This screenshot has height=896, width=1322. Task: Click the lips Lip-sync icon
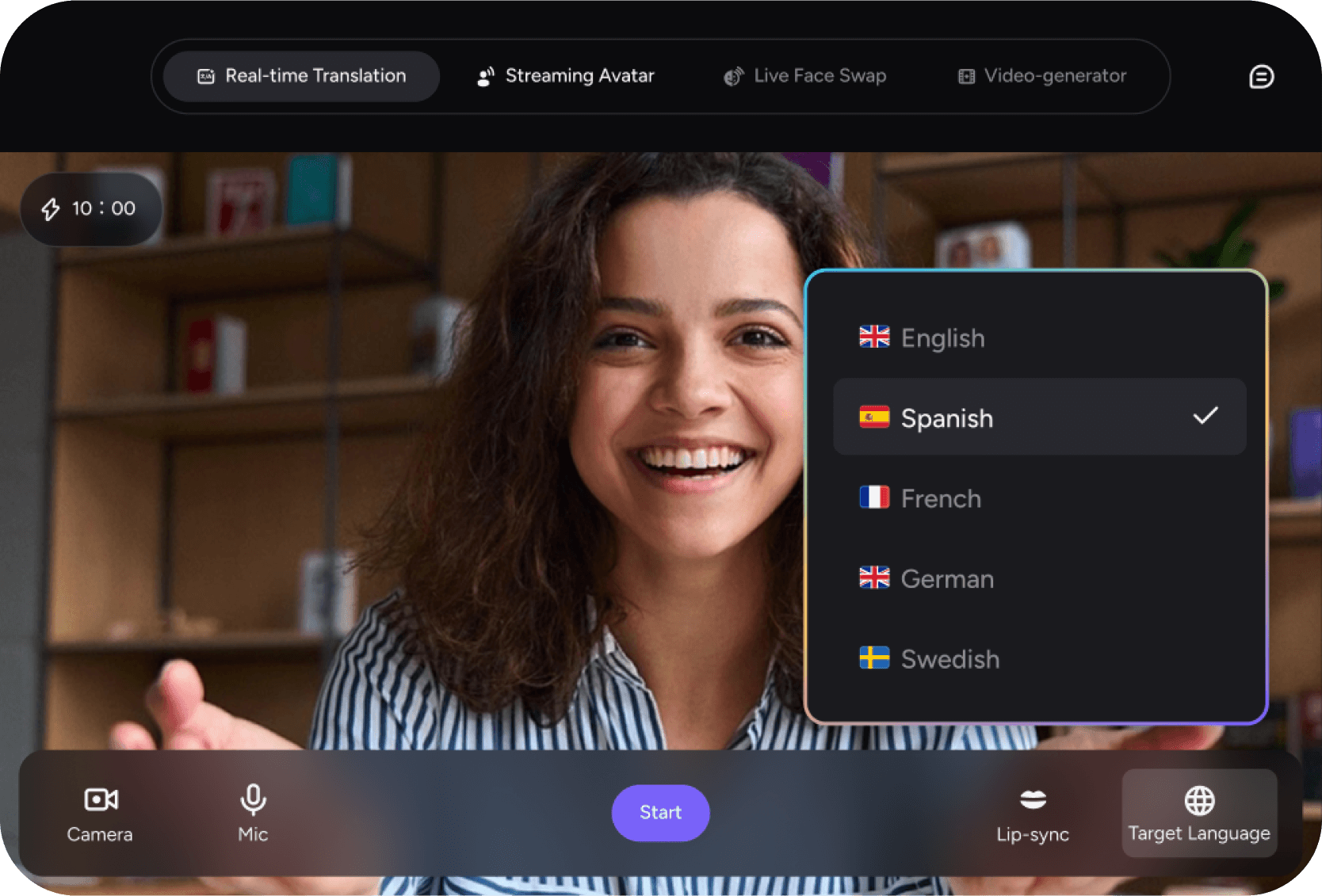pos(1033,799)
